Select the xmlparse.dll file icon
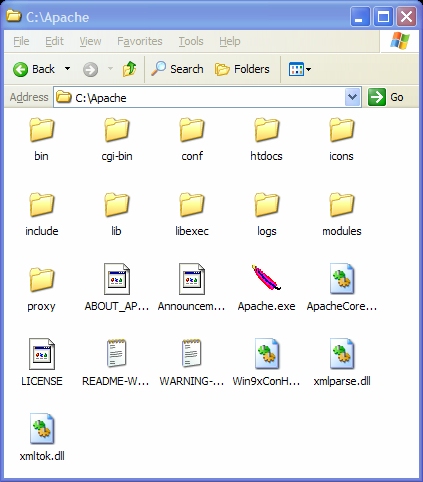The image size is (423, 482). pos(342,354)
